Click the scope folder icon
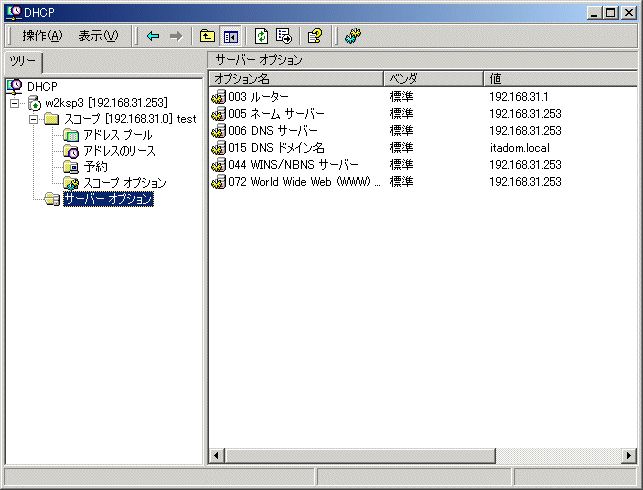This screenshot has height=490, width=643. tap(52, 119)
